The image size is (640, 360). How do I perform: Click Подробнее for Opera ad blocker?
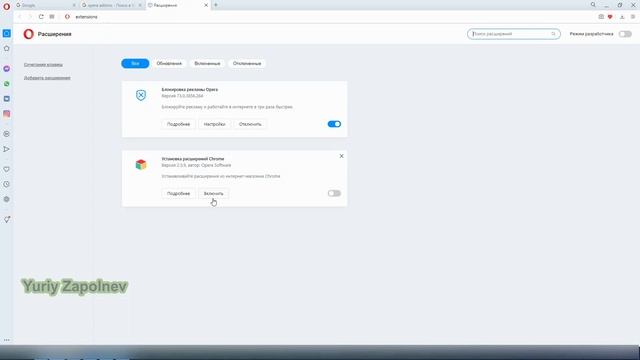178,124
